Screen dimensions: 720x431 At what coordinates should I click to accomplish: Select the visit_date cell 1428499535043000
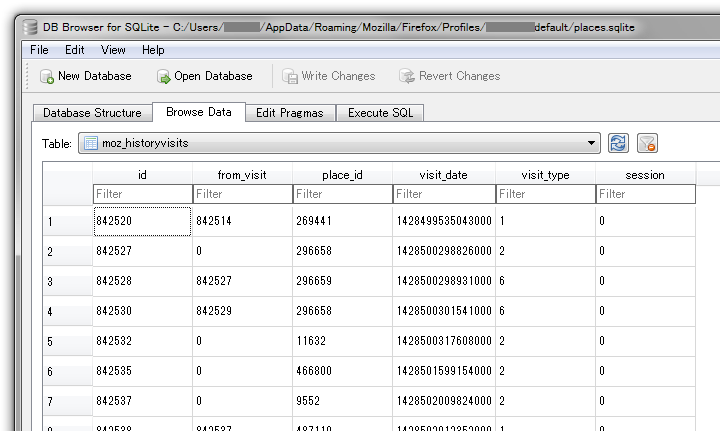pyautogui.click(x=444, y=221)
